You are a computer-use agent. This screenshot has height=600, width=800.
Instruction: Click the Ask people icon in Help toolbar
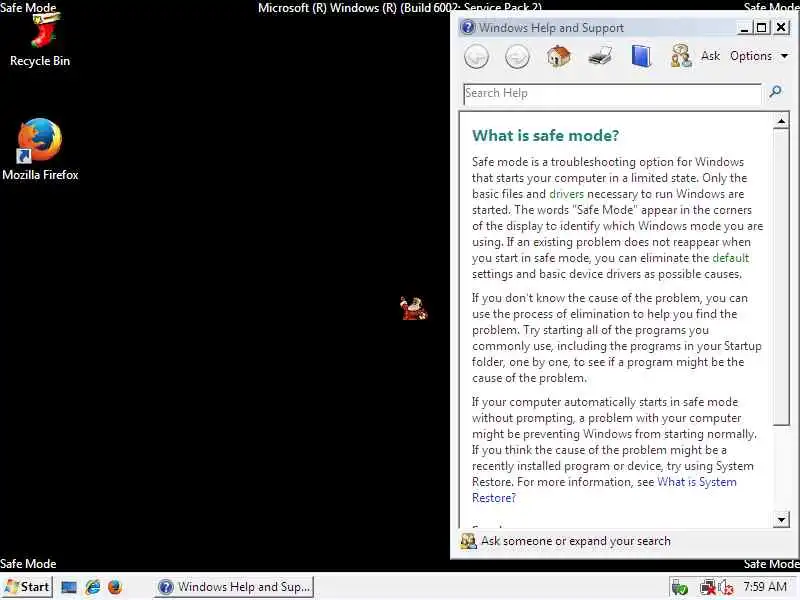pos(681,56)
